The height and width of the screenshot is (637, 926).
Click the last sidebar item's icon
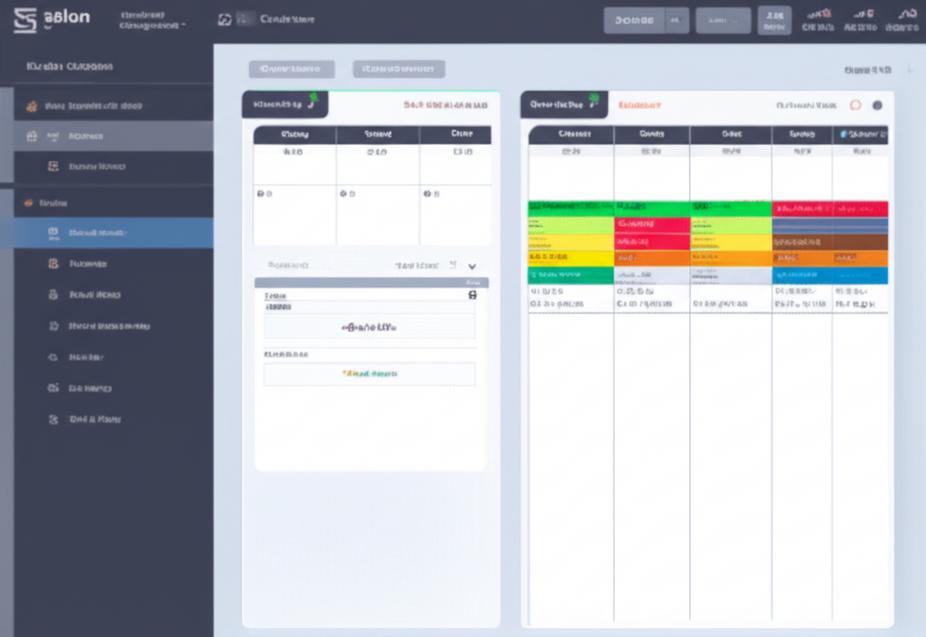(x=54, y=419)
